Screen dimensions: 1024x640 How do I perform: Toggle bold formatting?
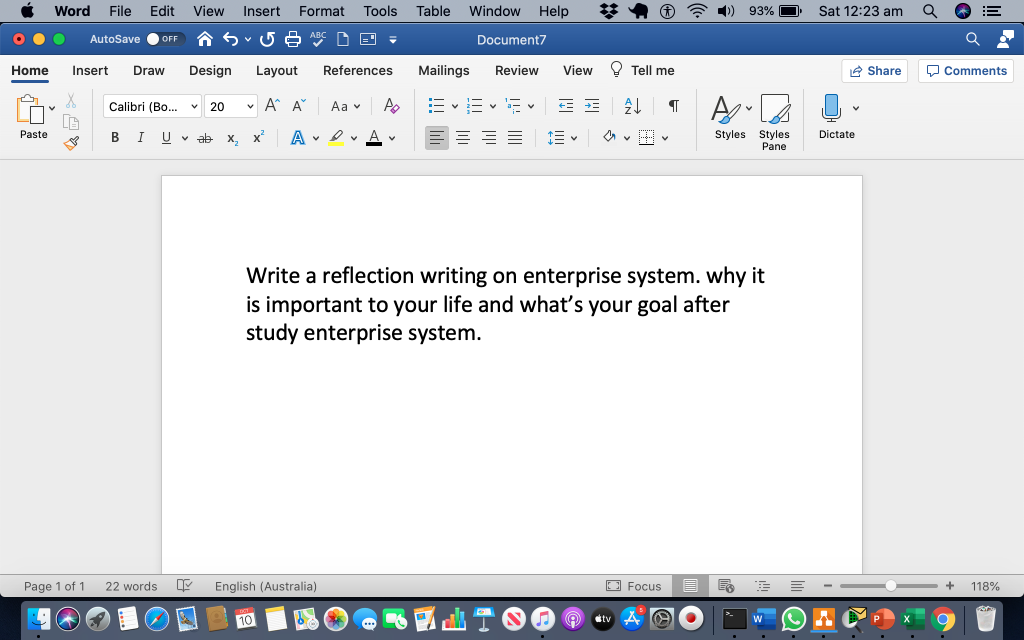pyautogui.click(x=114, y=137)
